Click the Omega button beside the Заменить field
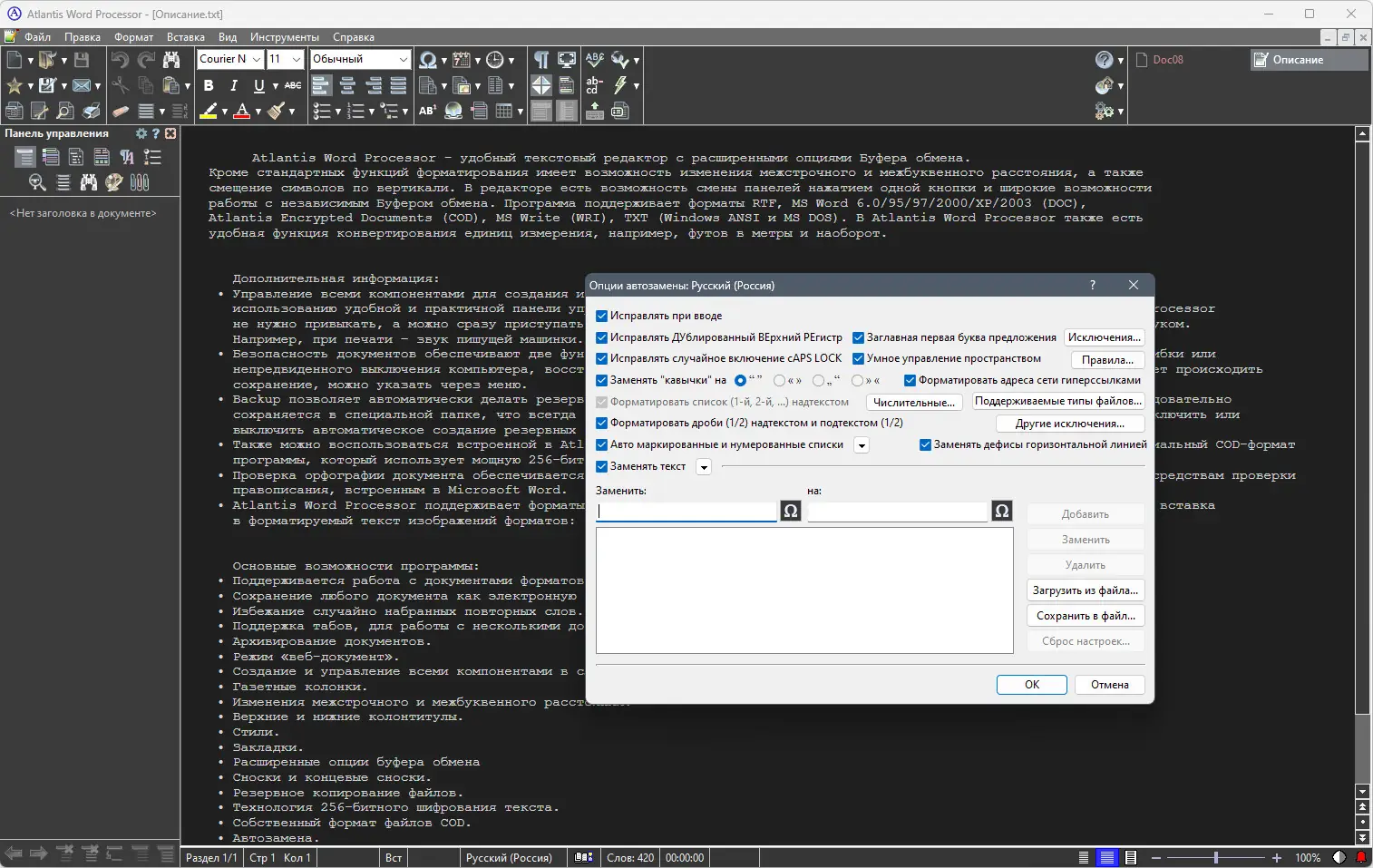Image resolution: width=1373 pixels, height=868 pixels. [x=791, y=511]
